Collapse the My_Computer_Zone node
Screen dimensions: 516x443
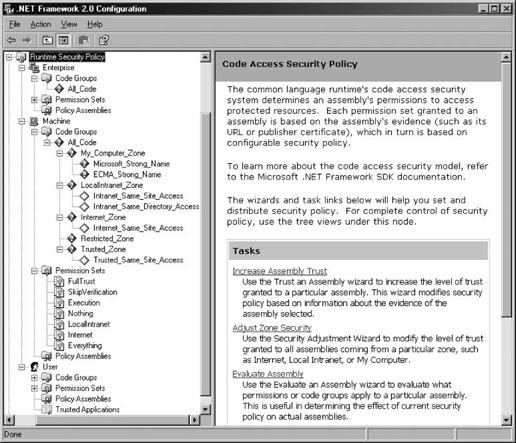coord(60,153)
